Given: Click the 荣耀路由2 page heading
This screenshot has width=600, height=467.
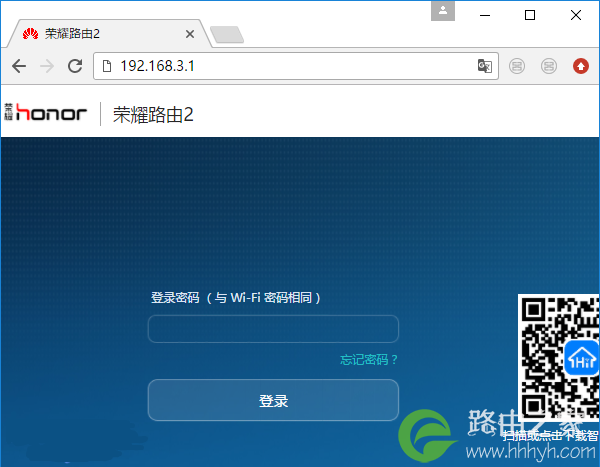Looking at the screenshot, I should [153, 114].
